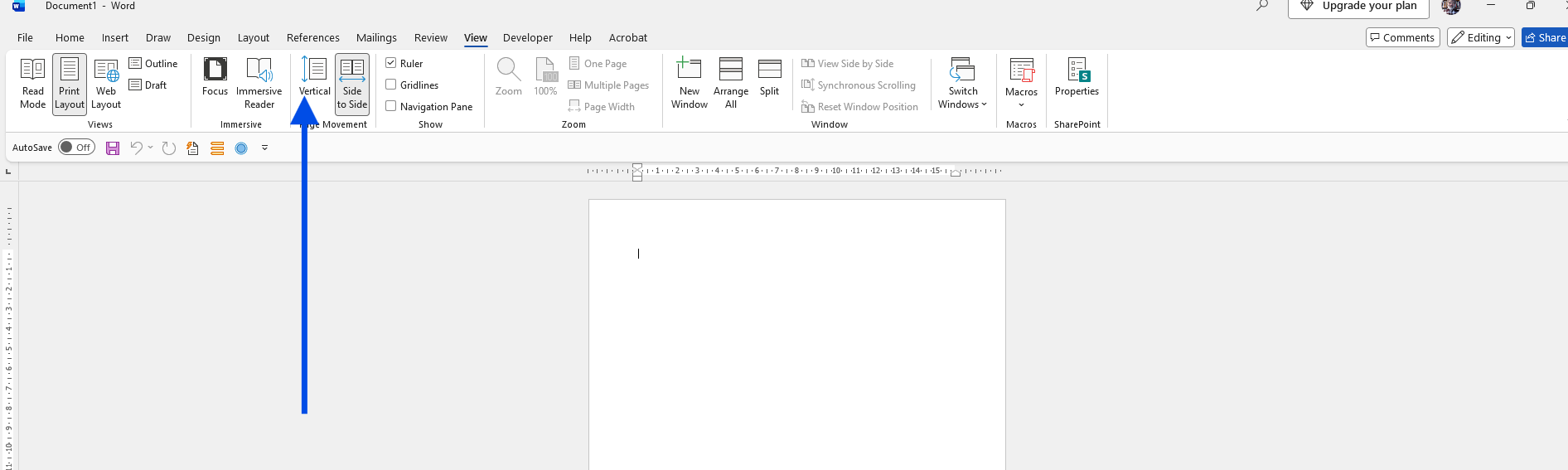Screen dimensions: 1568x470
Task: Click inside the blank document page
Action: pyautogui.click(x=797, y=335)
